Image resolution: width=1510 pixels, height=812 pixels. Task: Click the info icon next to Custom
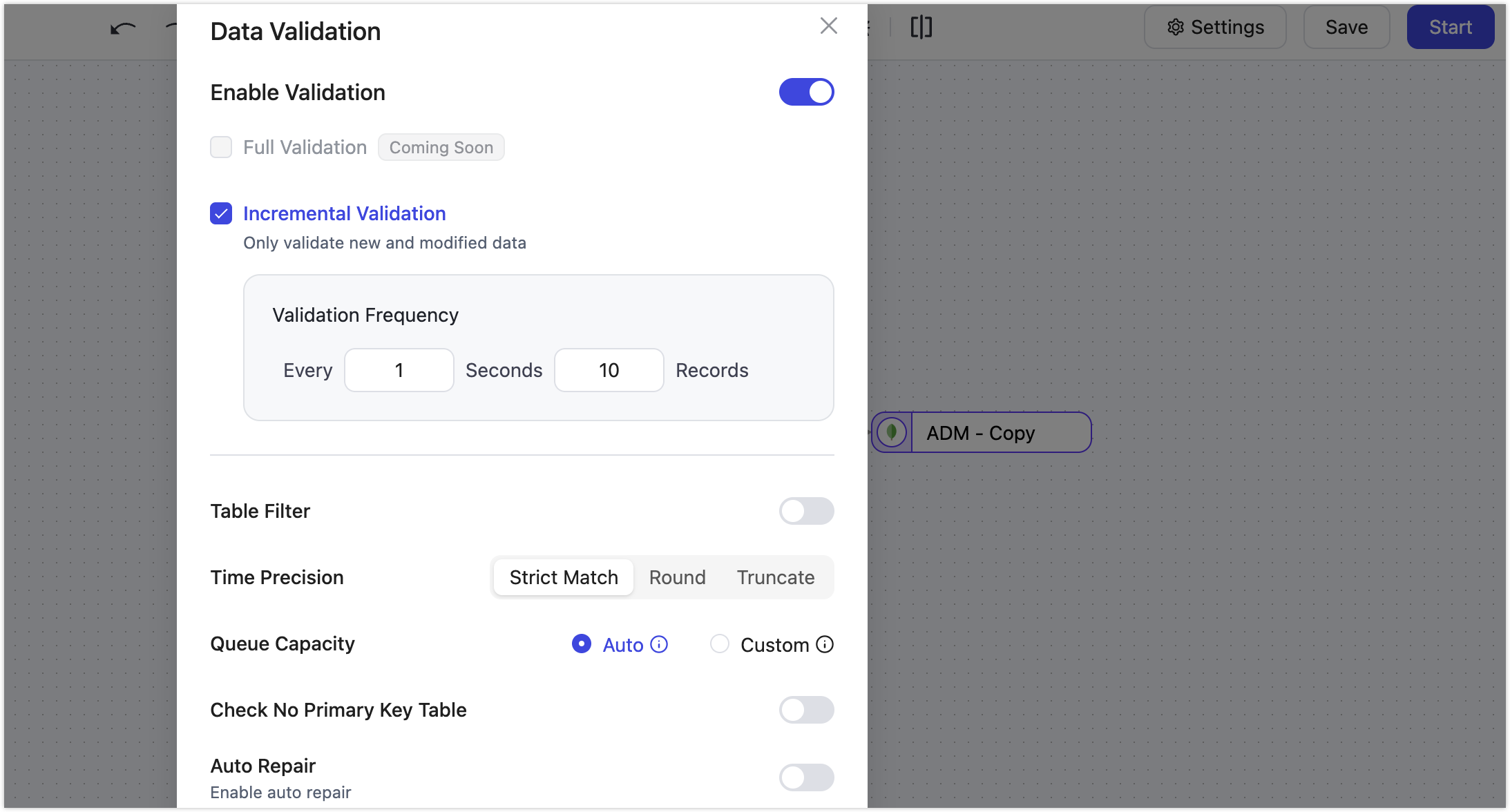826,644
